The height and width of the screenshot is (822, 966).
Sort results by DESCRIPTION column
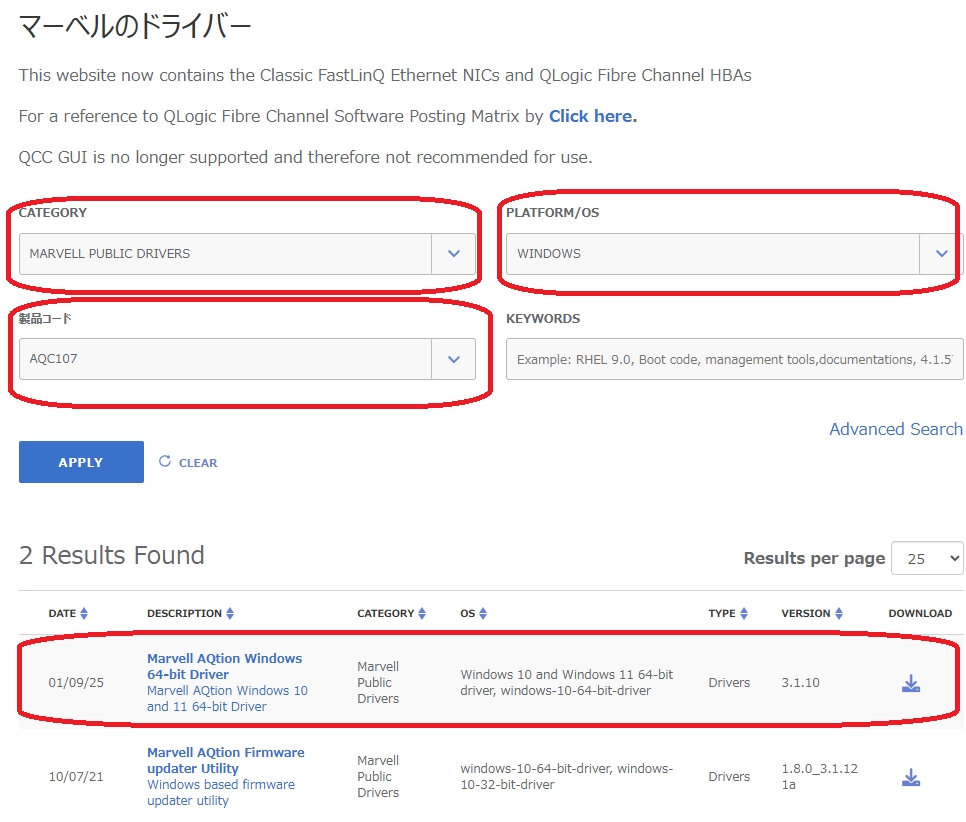click(x=190, y=613)
